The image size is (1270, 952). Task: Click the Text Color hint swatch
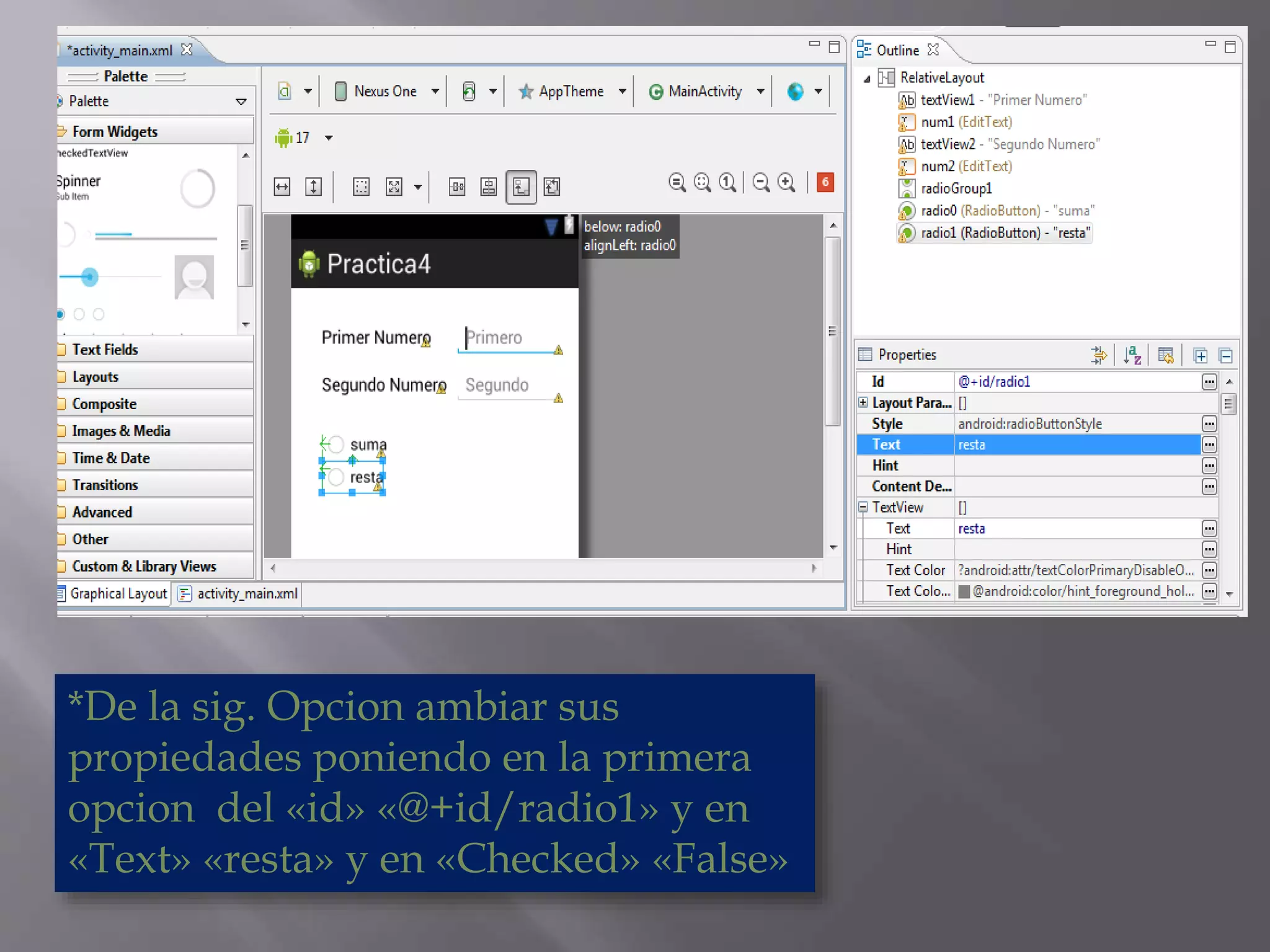964,591
